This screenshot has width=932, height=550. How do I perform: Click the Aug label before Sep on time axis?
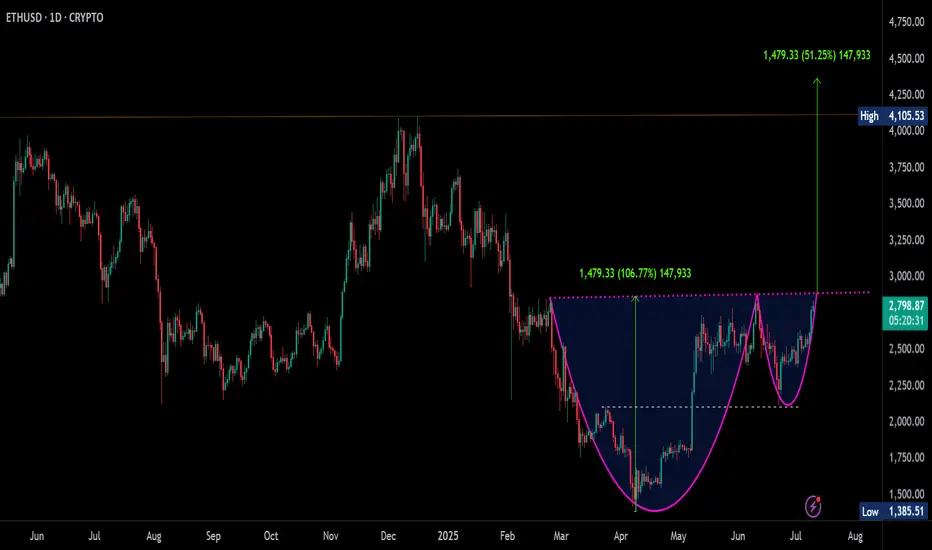coord(154,536)
